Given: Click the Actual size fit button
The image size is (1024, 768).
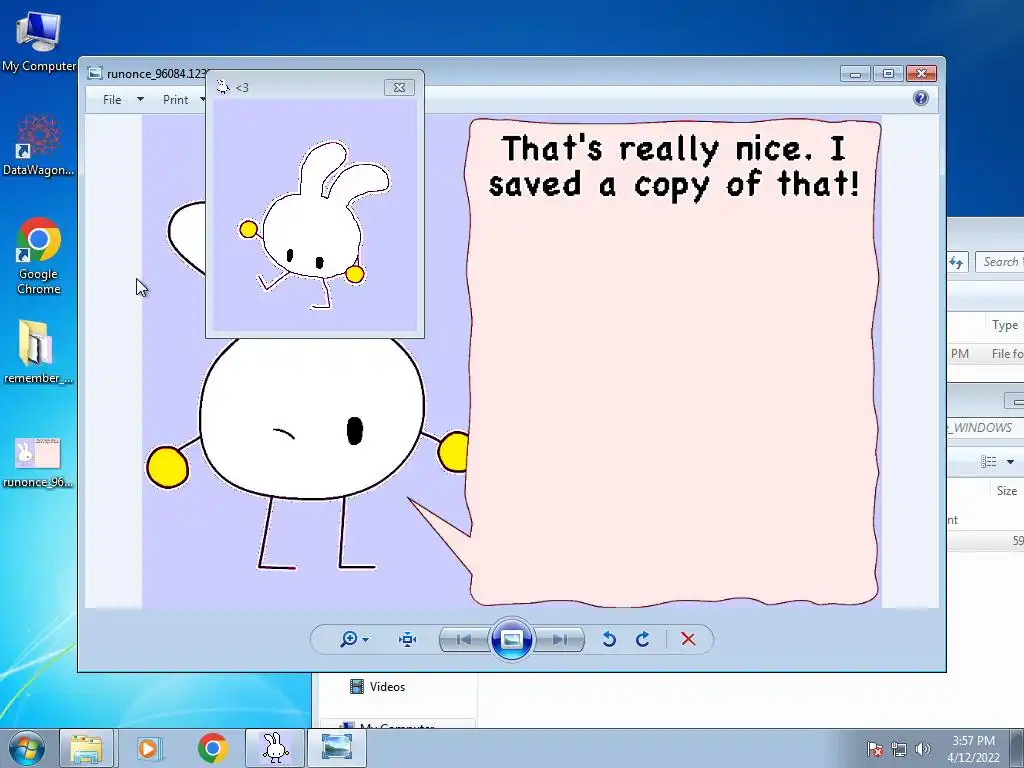Looking at the screenshot, I should [x=408, y=639].
